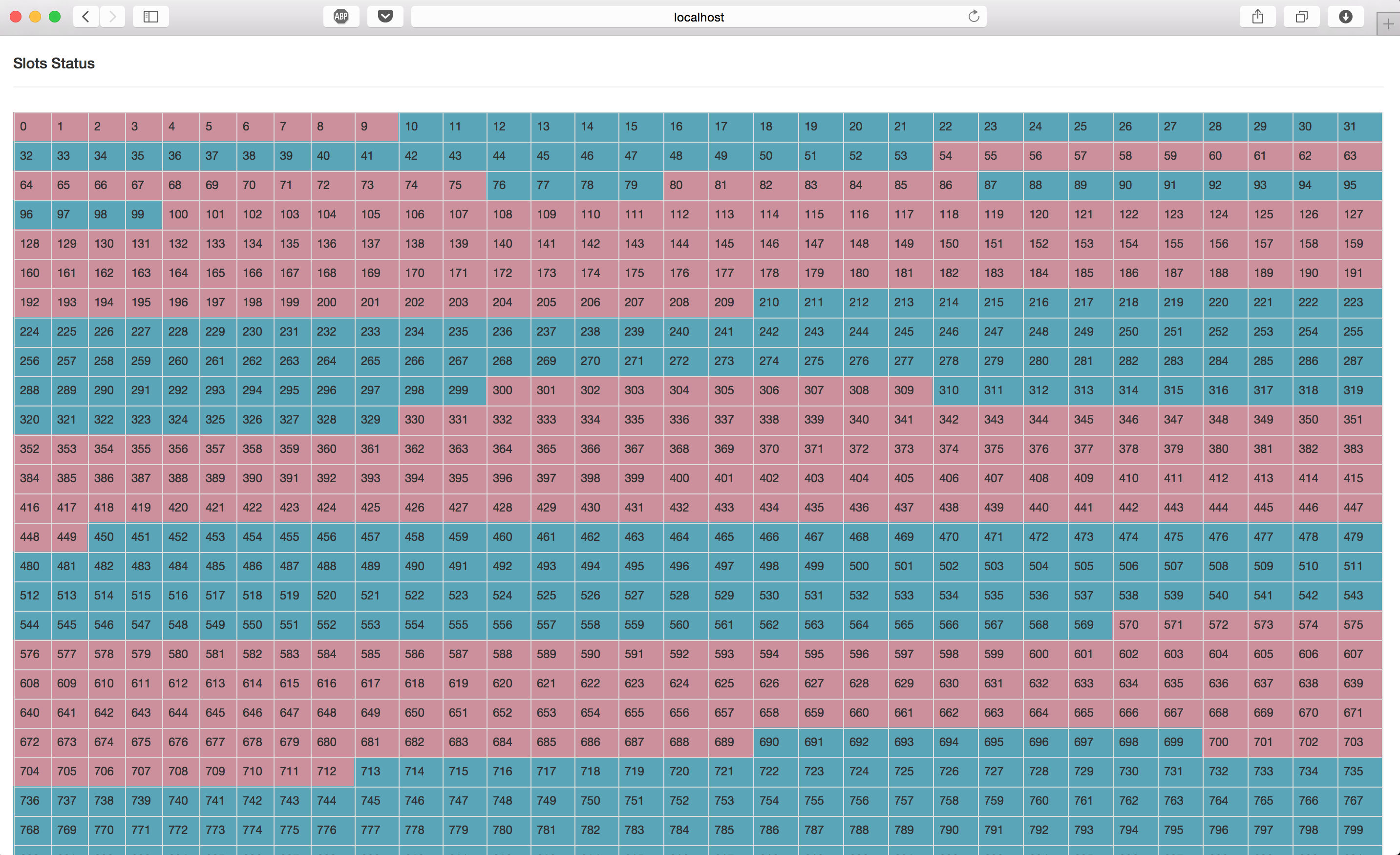This screenshot has height=855, width=1400.
Task: Open the Adblock Plus extension icon
Action: [x=341, y=17]
